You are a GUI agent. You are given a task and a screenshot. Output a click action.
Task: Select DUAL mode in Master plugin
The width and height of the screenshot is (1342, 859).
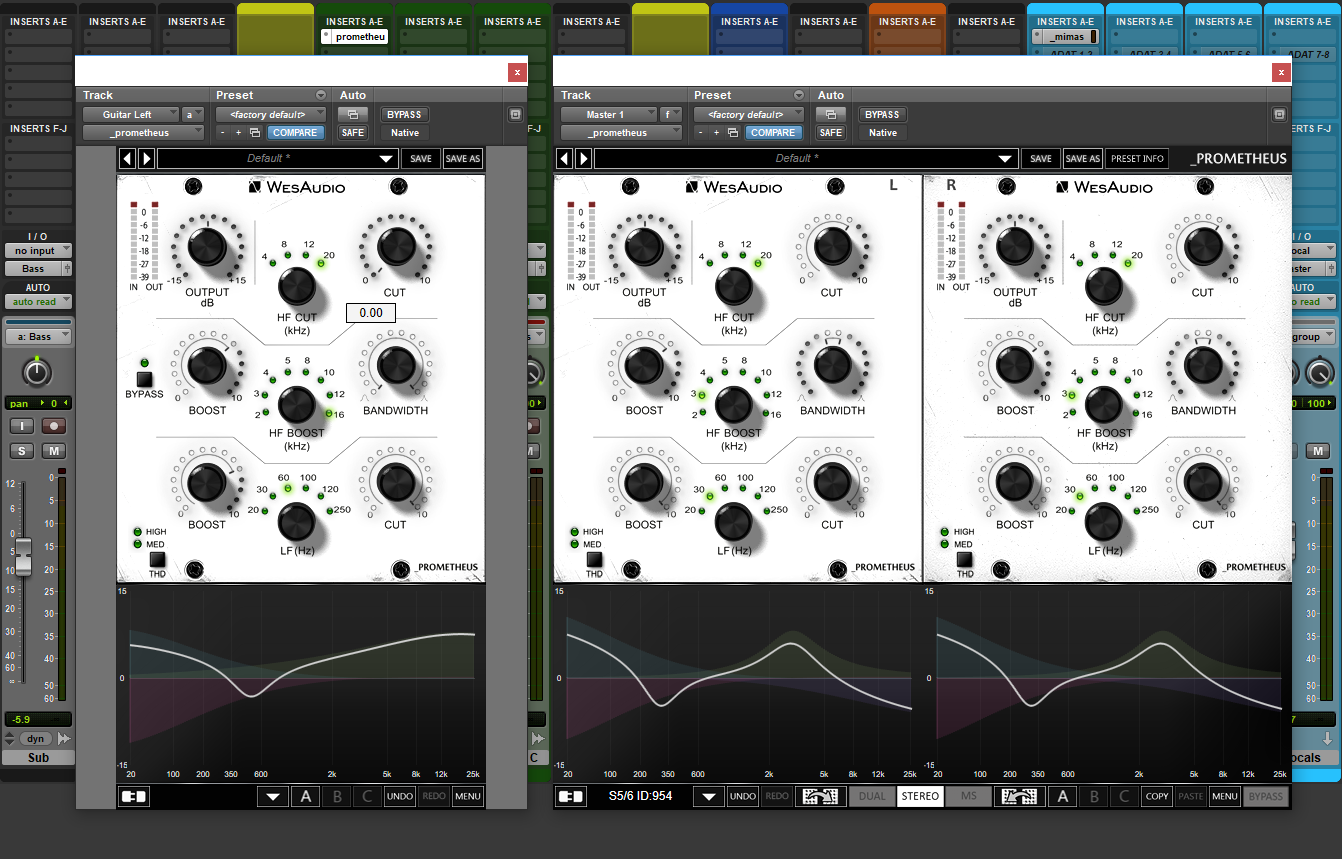pyautogui.click(x=872, y=797)
